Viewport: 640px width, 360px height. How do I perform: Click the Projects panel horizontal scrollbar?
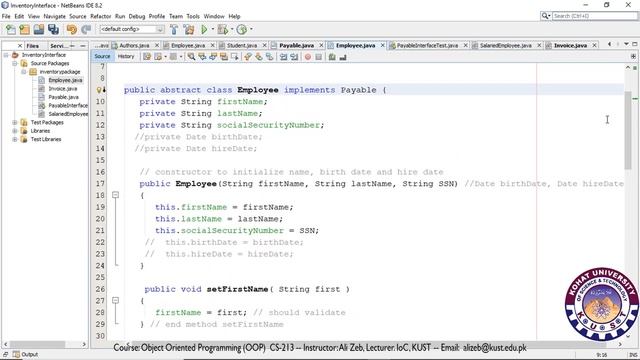(x=37, y=344)
